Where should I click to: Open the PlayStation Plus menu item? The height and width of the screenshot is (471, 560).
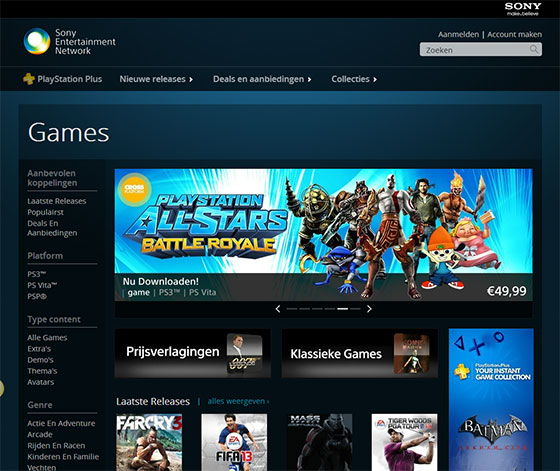pos(63,79)
